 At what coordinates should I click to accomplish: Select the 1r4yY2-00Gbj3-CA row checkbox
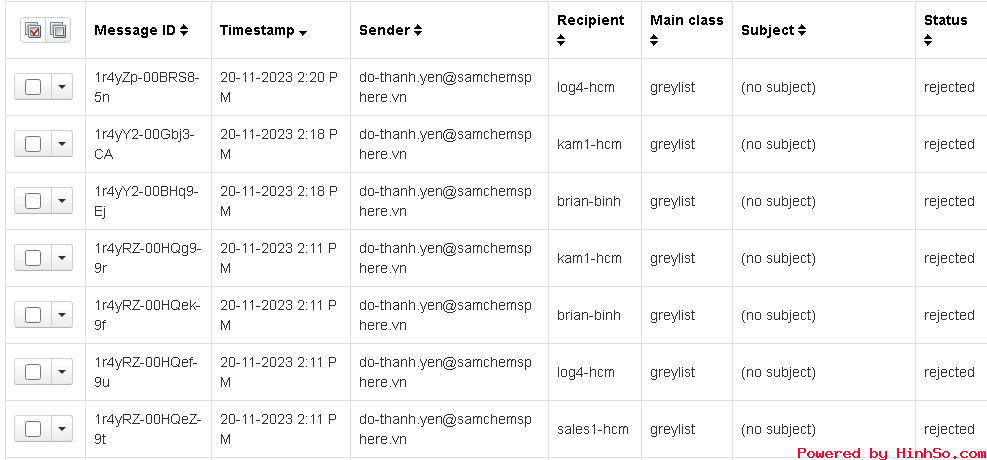(x=33, y=144)
